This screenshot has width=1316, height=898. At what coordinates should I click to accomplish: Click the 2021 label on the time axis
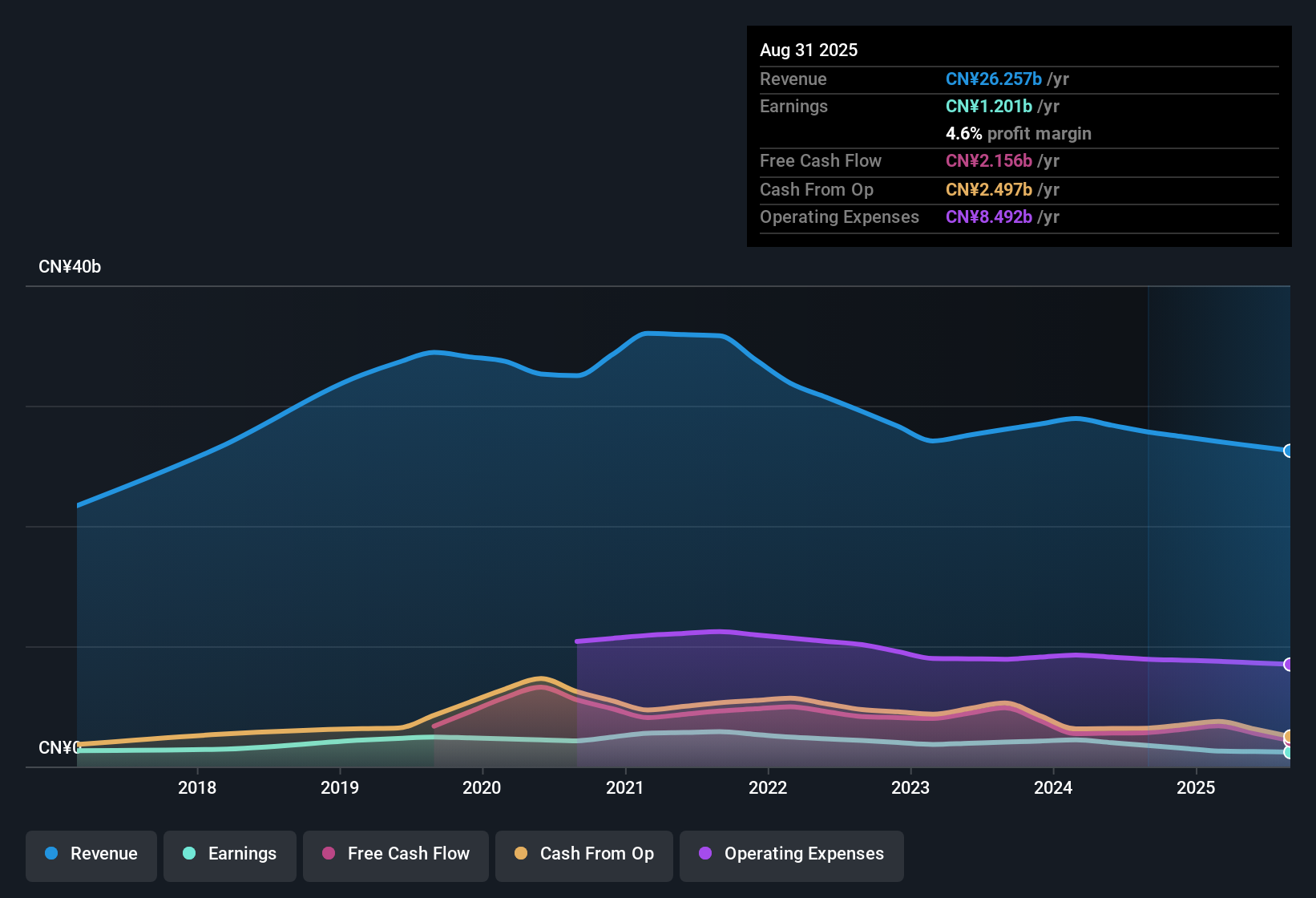coord(625,787)
